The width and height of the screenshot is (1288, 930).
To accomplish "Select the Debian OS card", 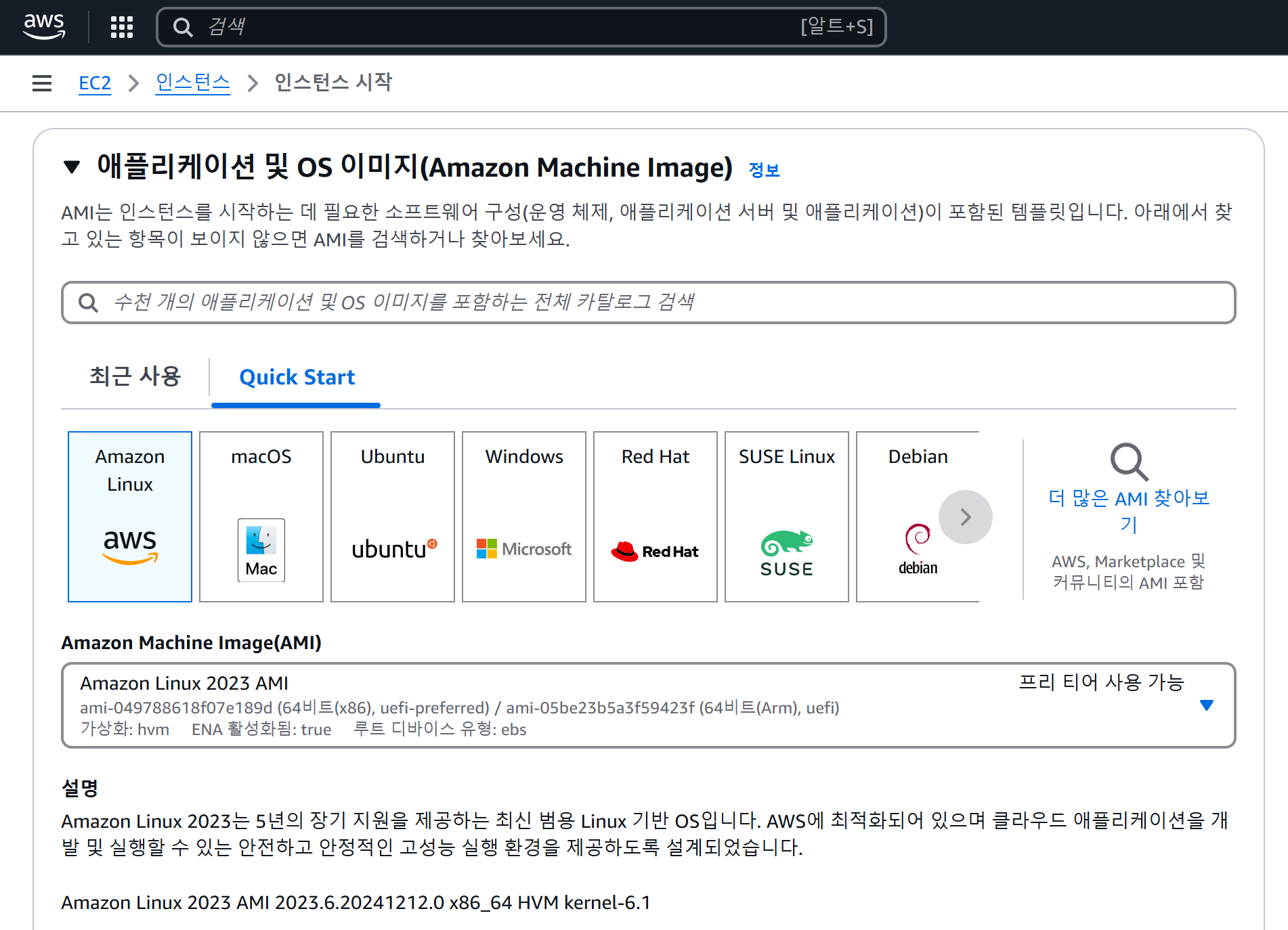I will point(918,516).
